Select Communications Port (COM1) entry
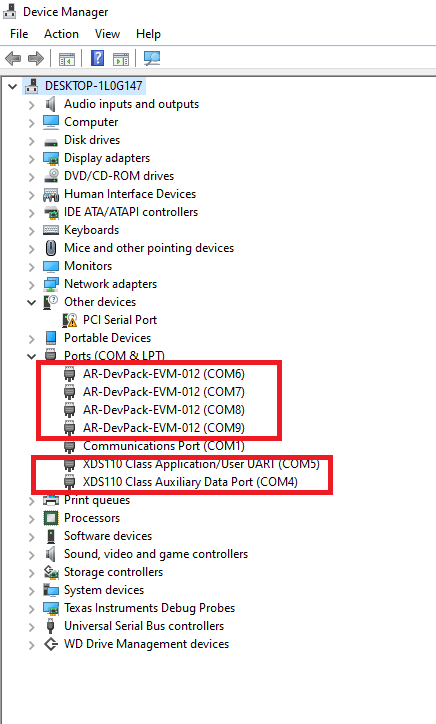Image resolution: width=436 pixels, height=724 pixels. (x=164, y=446)
